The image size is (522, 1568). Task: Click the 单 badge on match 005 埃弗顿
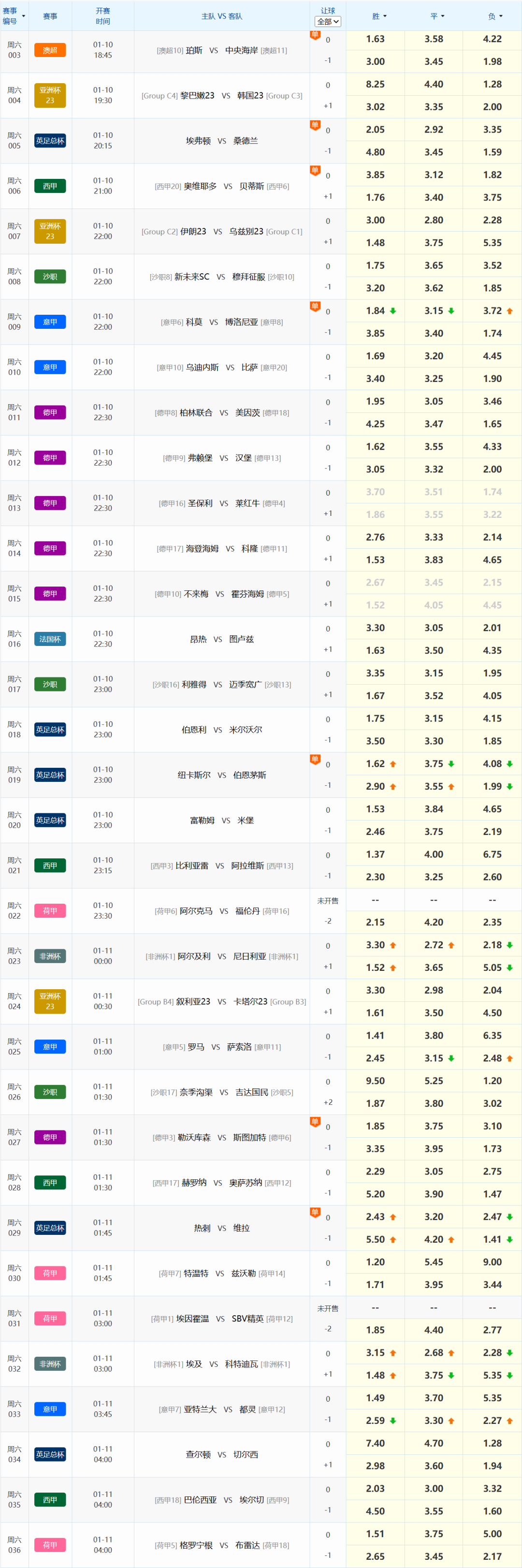point(315,125)
